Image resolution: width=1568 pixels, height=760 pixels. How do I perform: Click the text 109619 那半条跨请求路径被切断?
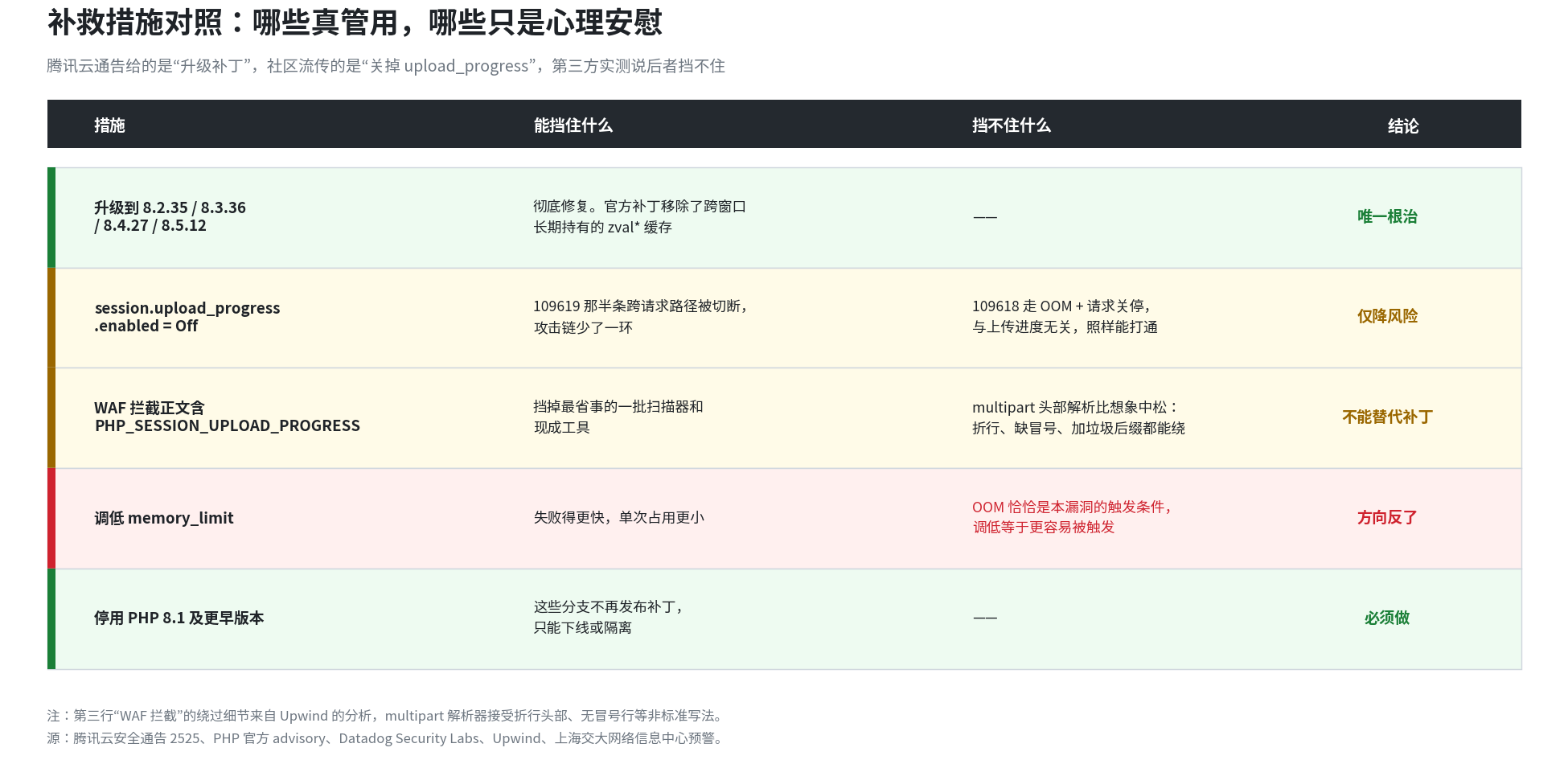pyautogui.click(x=640, y=306)
